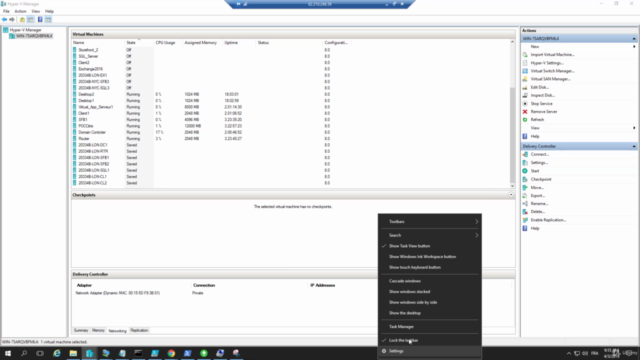
Task: Click the Checkpoint icon in Actions pane
Action: (x=525, y=179)
